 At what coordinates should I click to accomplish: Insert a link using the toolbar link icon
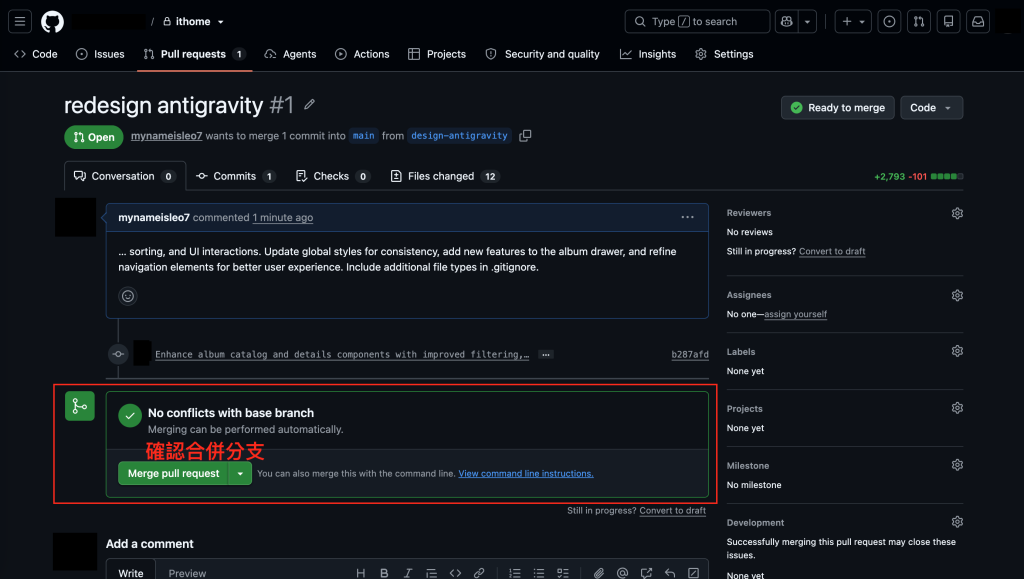pos(479,573)
